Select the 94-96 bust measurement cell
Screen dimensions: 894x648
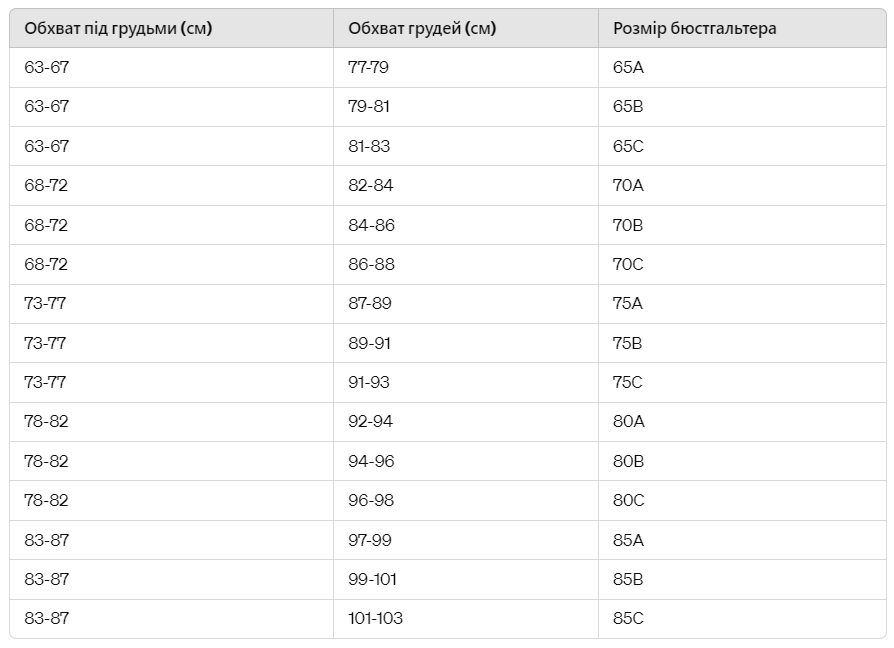[371, 461]
